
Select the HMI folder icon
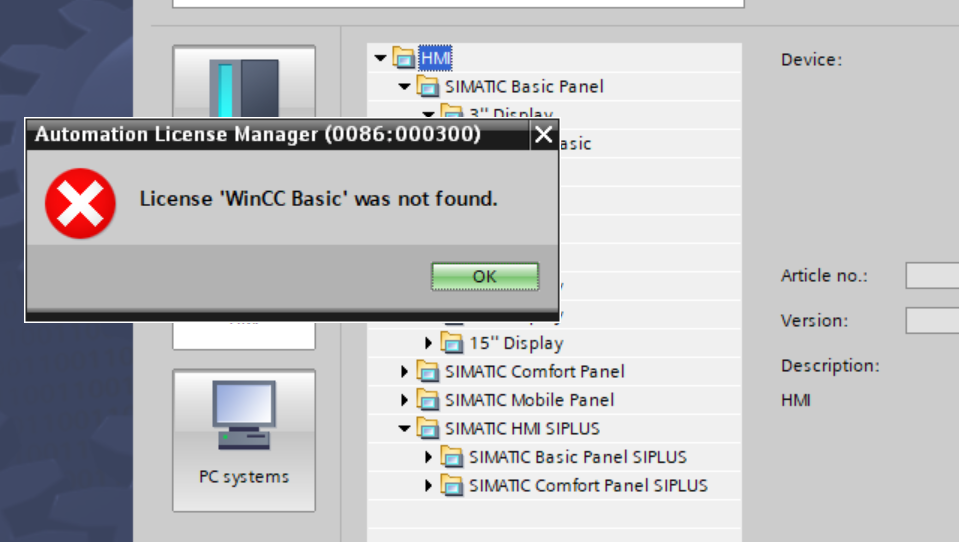(x=404, y=58)
